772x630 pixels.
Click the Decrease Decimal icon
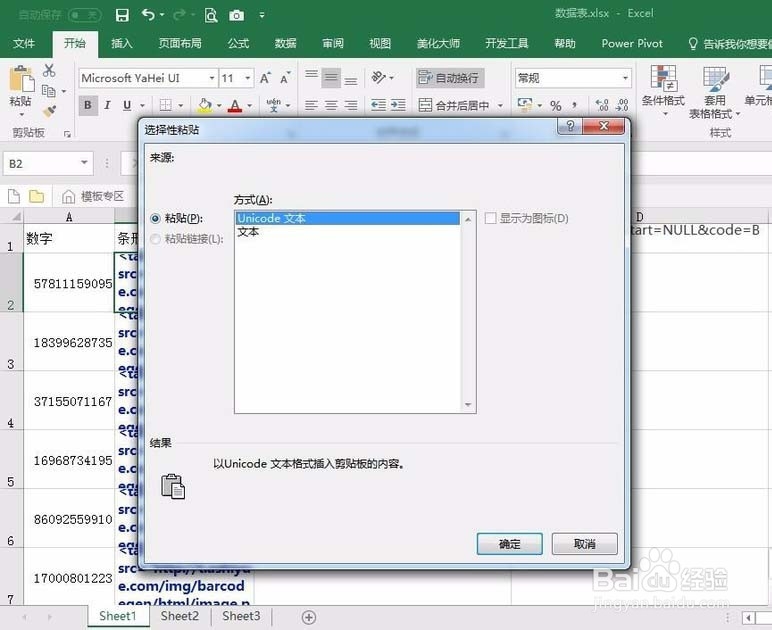point(622,105)
